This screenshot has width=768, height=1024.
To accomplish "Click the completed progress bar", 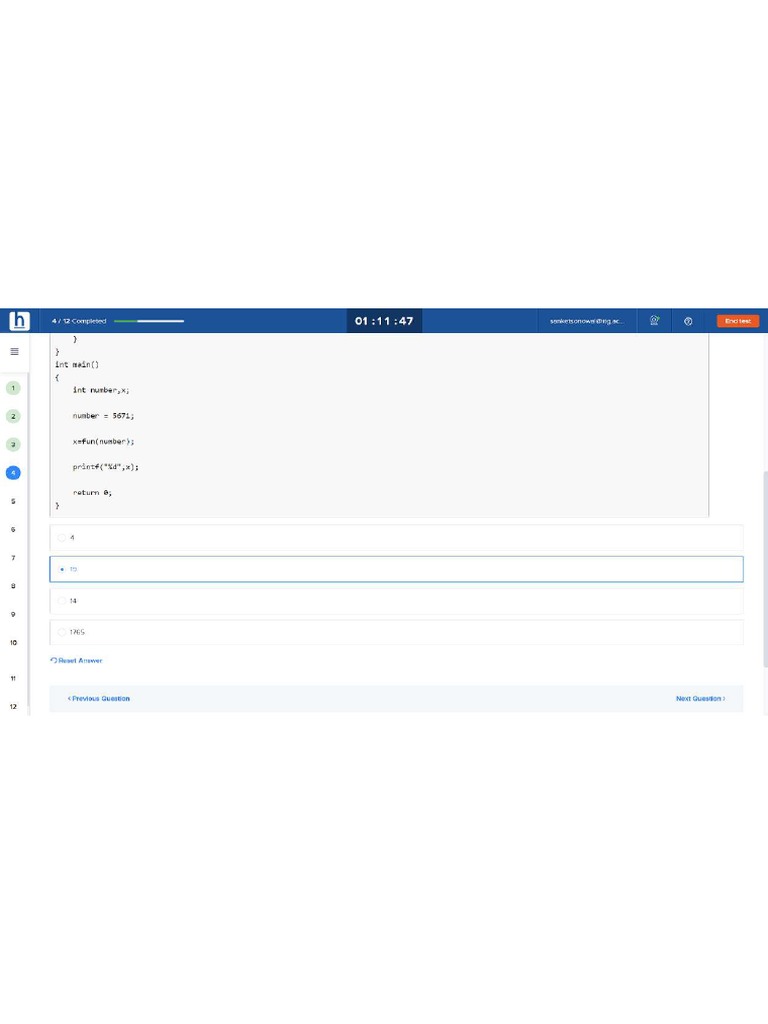I will 149,321.
